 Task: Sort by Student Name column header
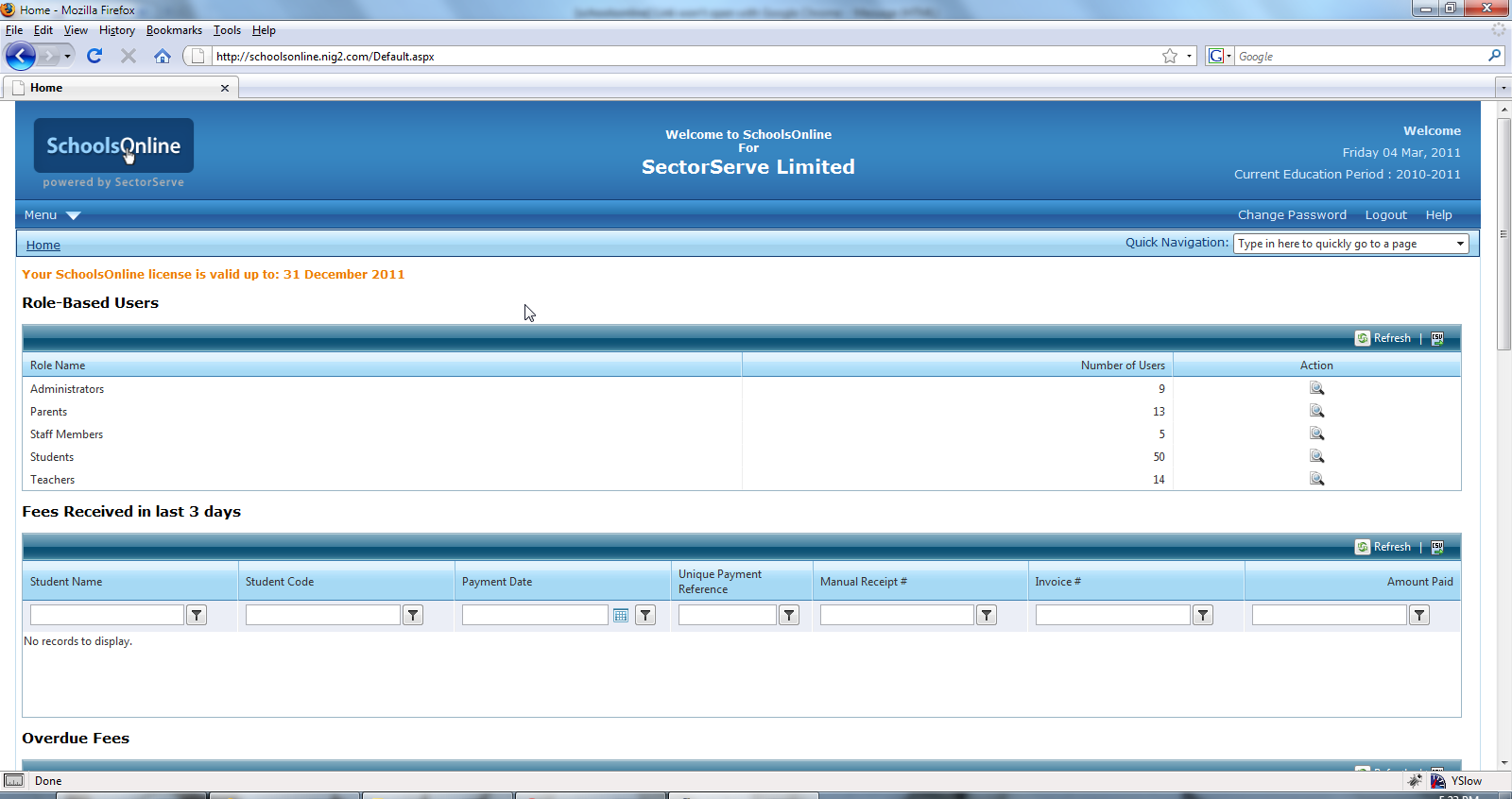click(66, 582)
